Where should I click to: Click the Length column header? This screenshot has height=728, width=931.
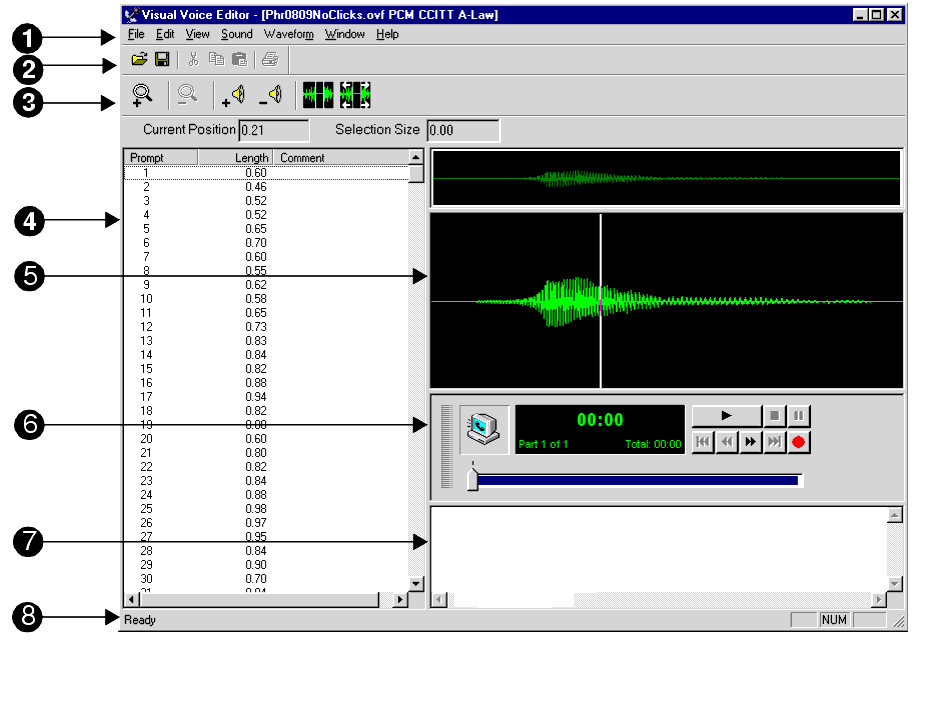pos(235,157)
